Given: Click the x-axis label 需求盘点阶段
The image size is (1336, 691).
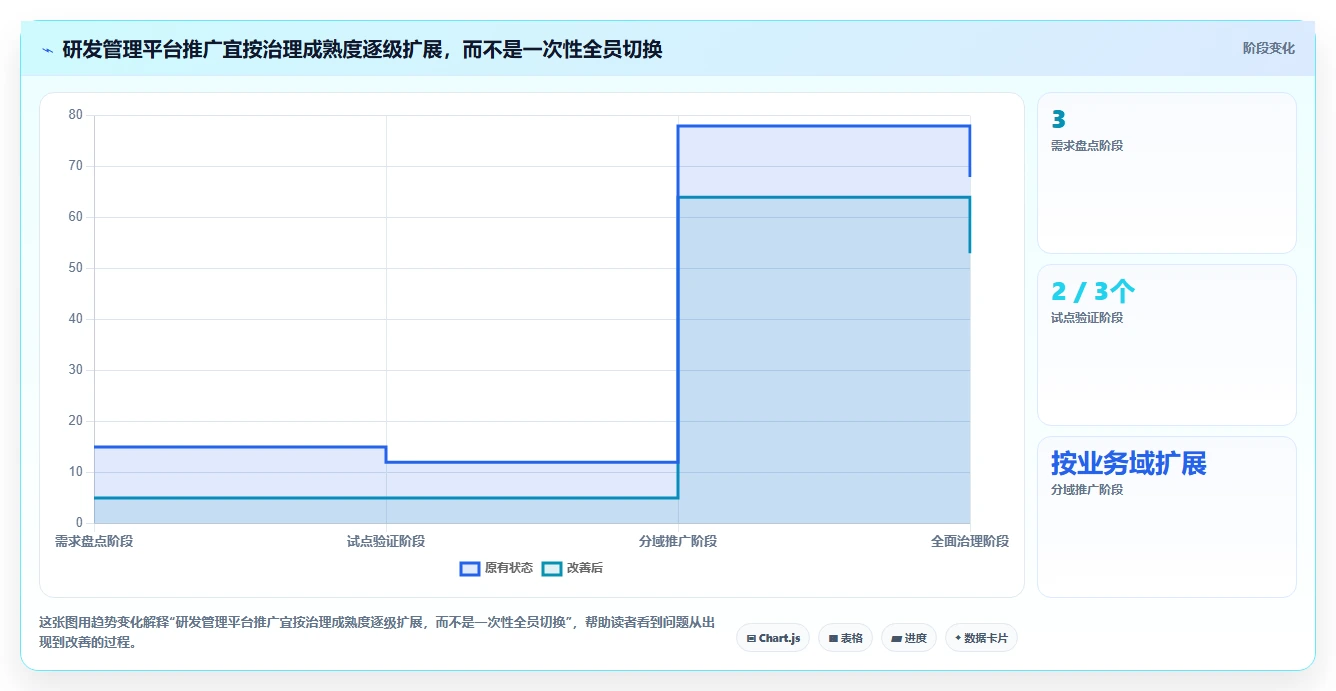Looking at the screenshot, I should point(94,541).
